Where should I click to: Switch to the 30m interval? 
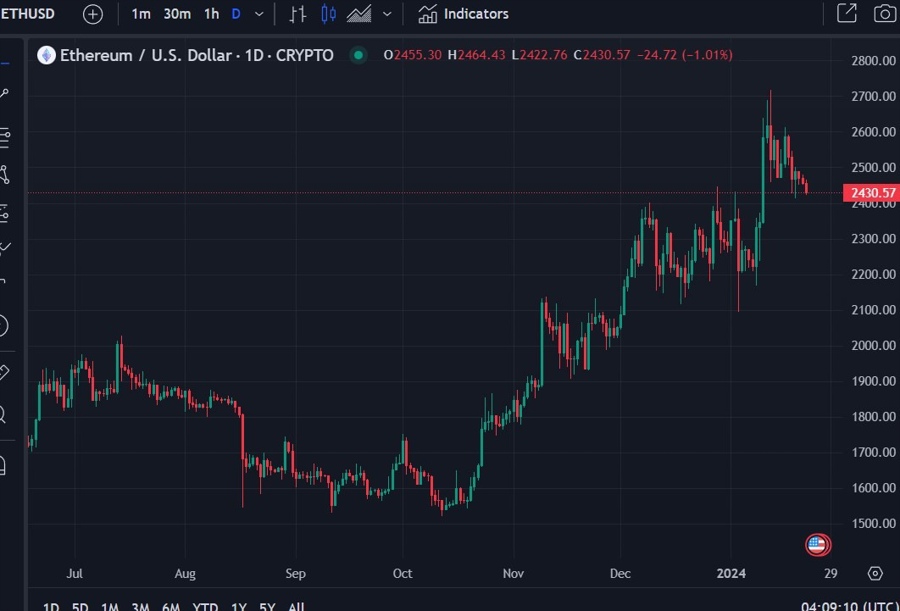(x=177, y=14)
